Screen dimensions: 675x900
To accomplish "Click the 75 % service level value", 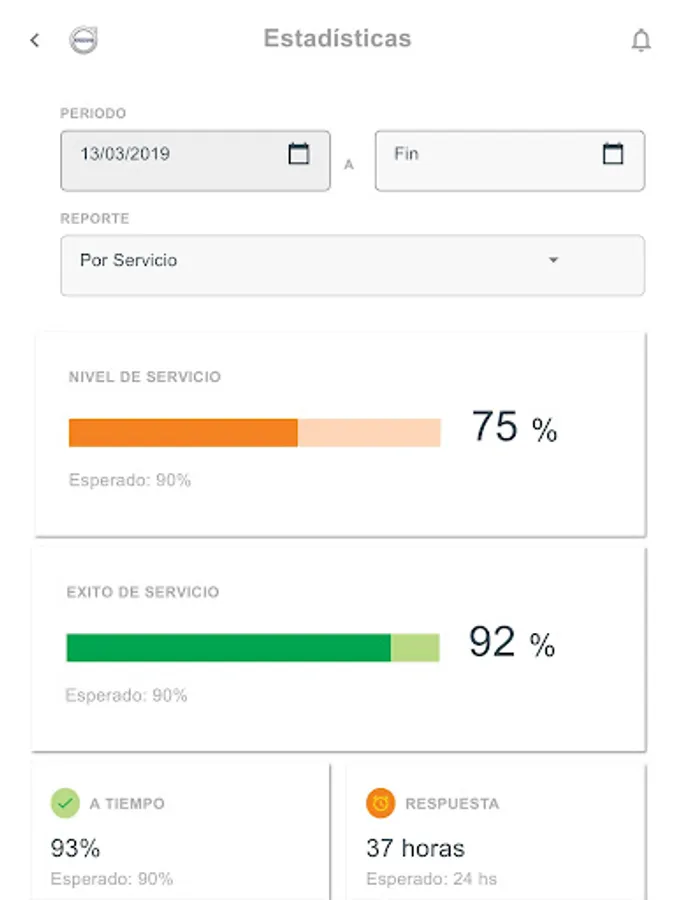I will pos(514,428).
